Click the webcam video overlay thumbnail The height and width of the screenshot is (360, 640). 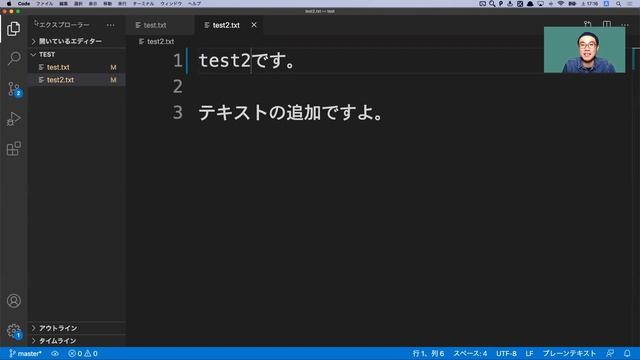click(584, 50)
